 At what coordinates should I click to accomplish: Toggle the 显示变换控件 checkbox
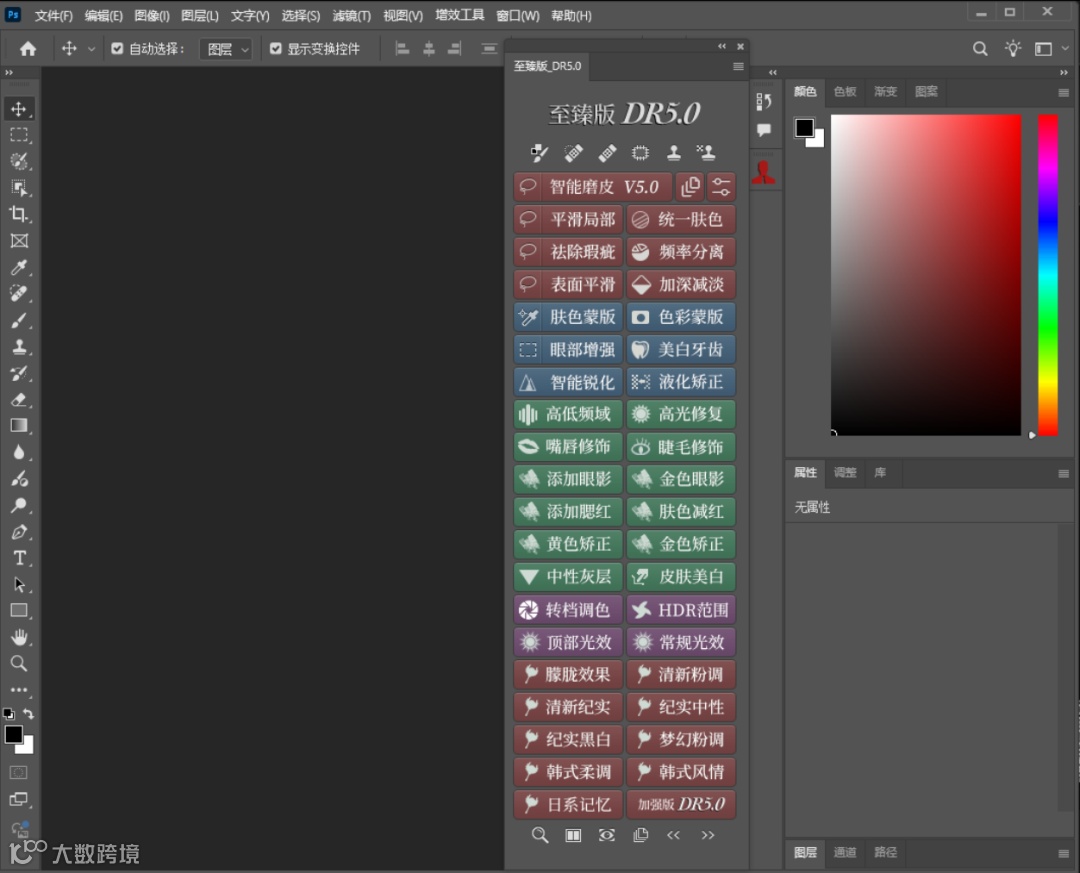[x=276, y=48]
